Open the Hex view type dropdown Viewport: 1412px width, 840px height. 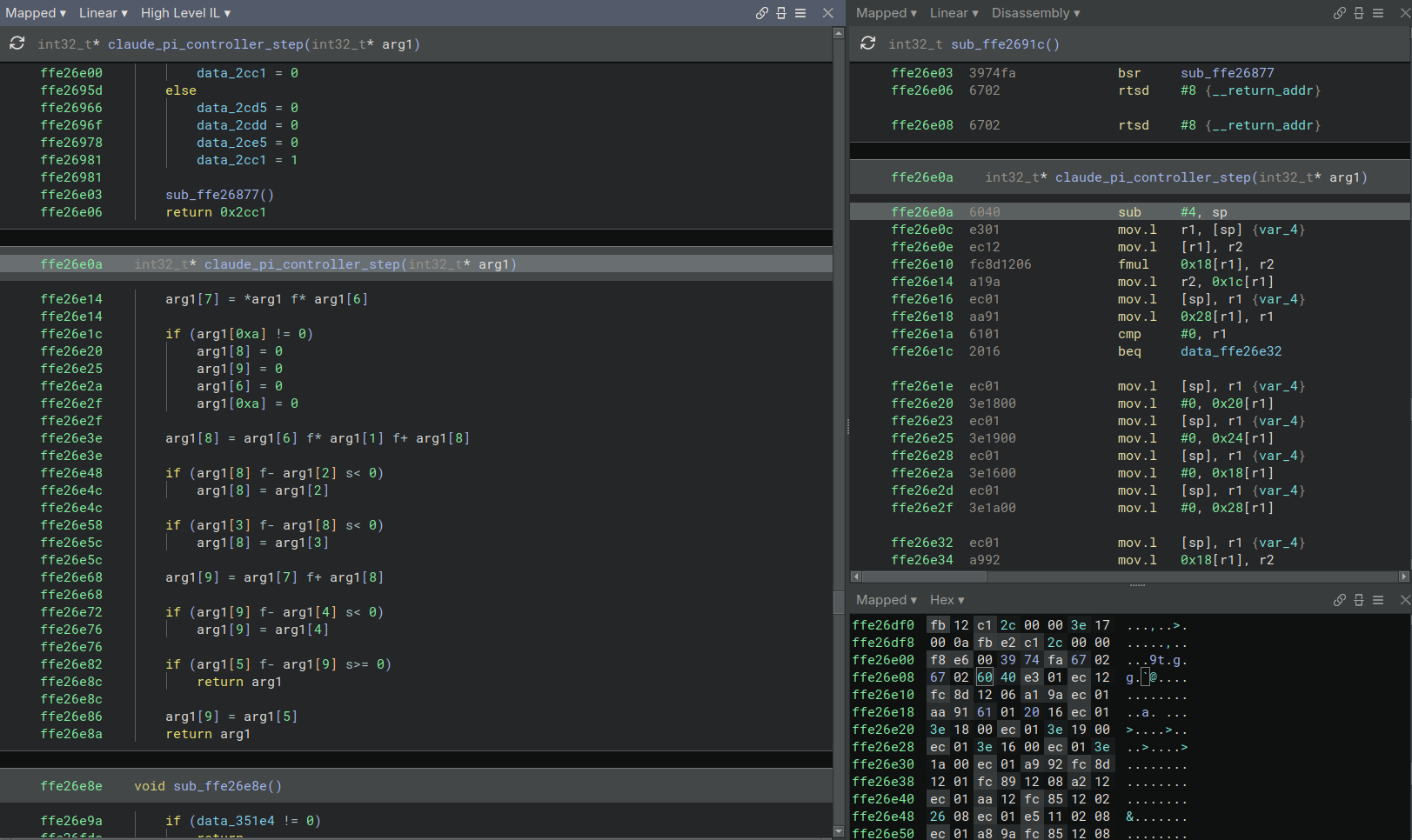[947, 600]
